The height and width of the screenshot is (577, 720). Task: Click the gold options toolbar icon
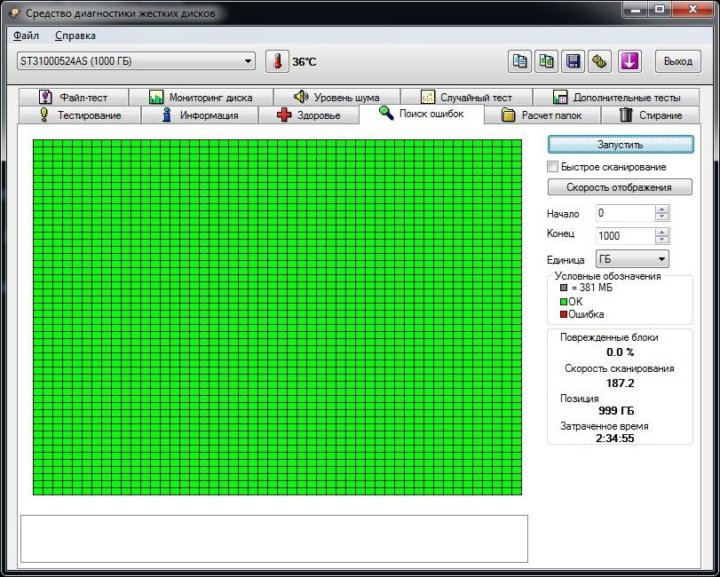pos(599,62)
